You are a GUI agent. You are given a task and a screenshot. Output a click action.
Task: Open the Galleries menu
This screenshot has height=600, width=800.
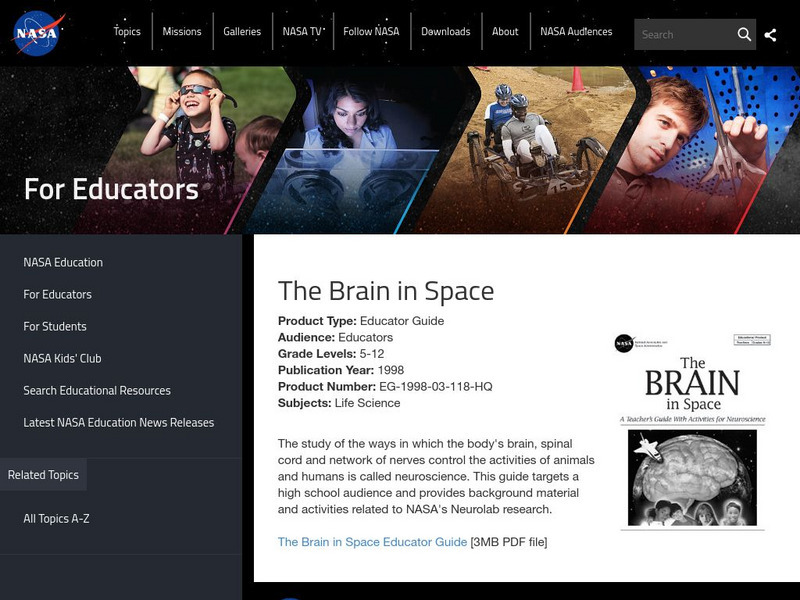(x=242, y=32)
